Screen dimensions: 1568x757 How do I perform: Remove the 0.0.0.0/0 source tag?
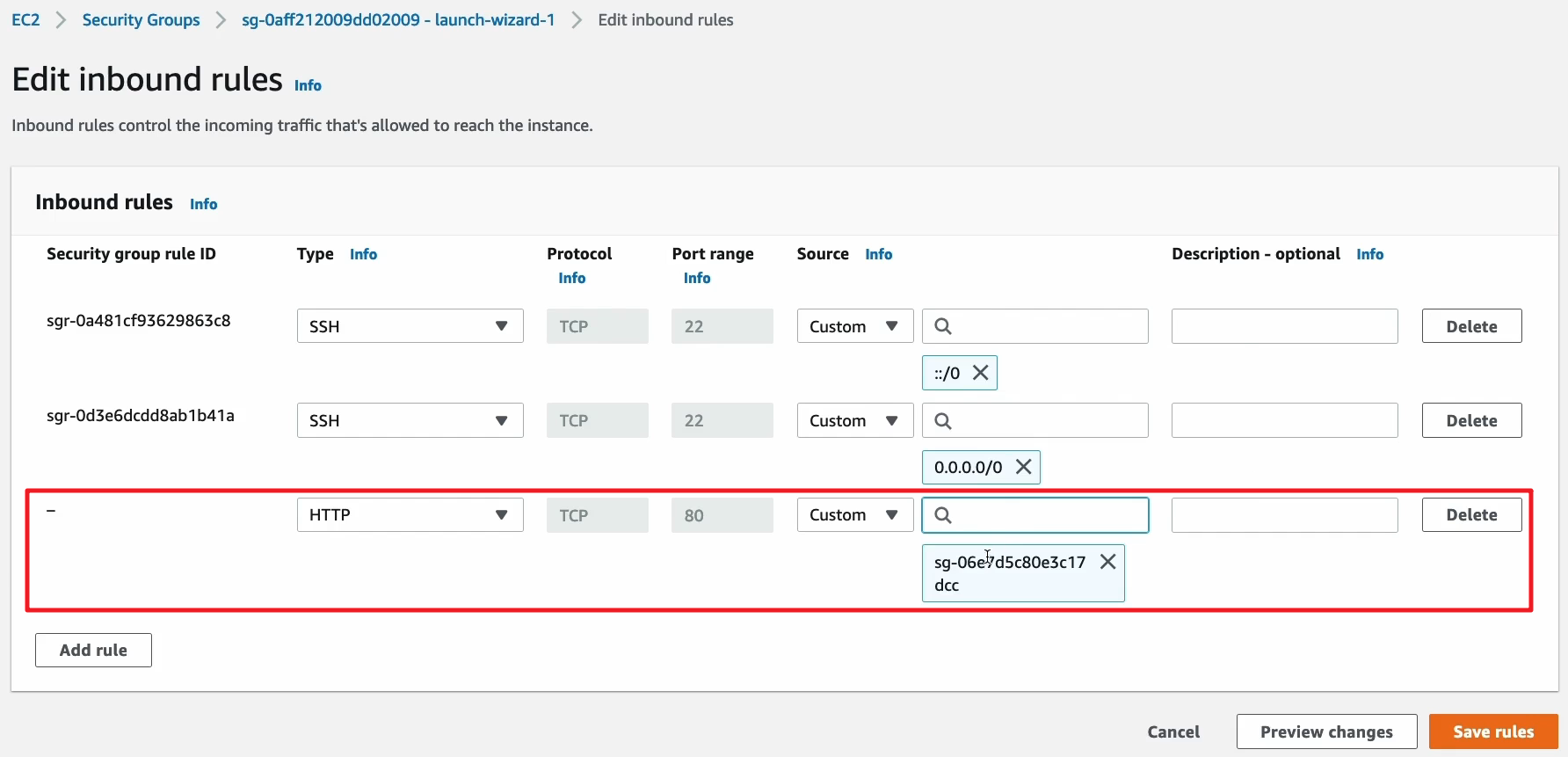click(1023, 467)
